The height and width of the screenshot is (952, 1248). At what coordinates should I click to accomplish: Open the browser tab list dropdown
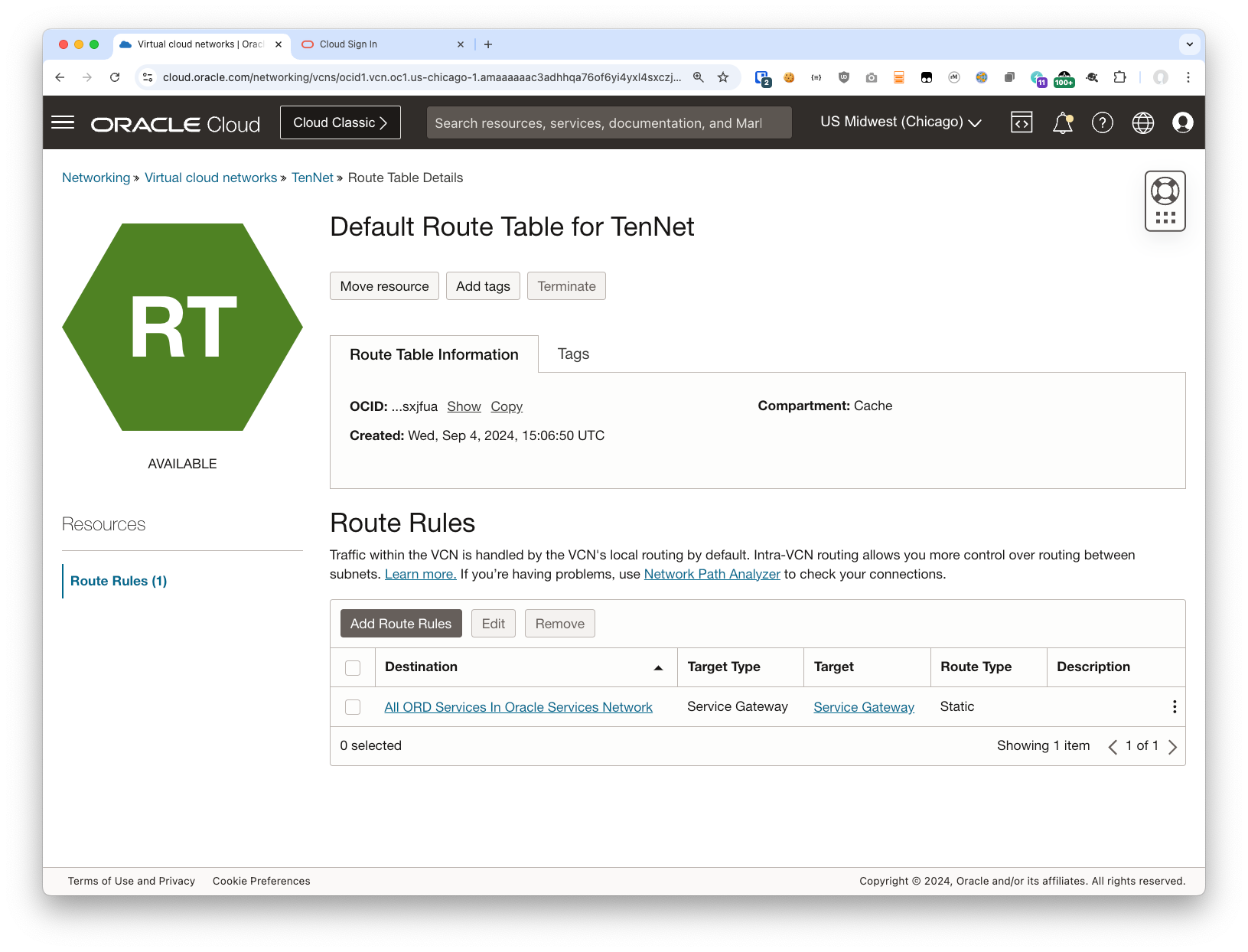tap(1189, 44)
